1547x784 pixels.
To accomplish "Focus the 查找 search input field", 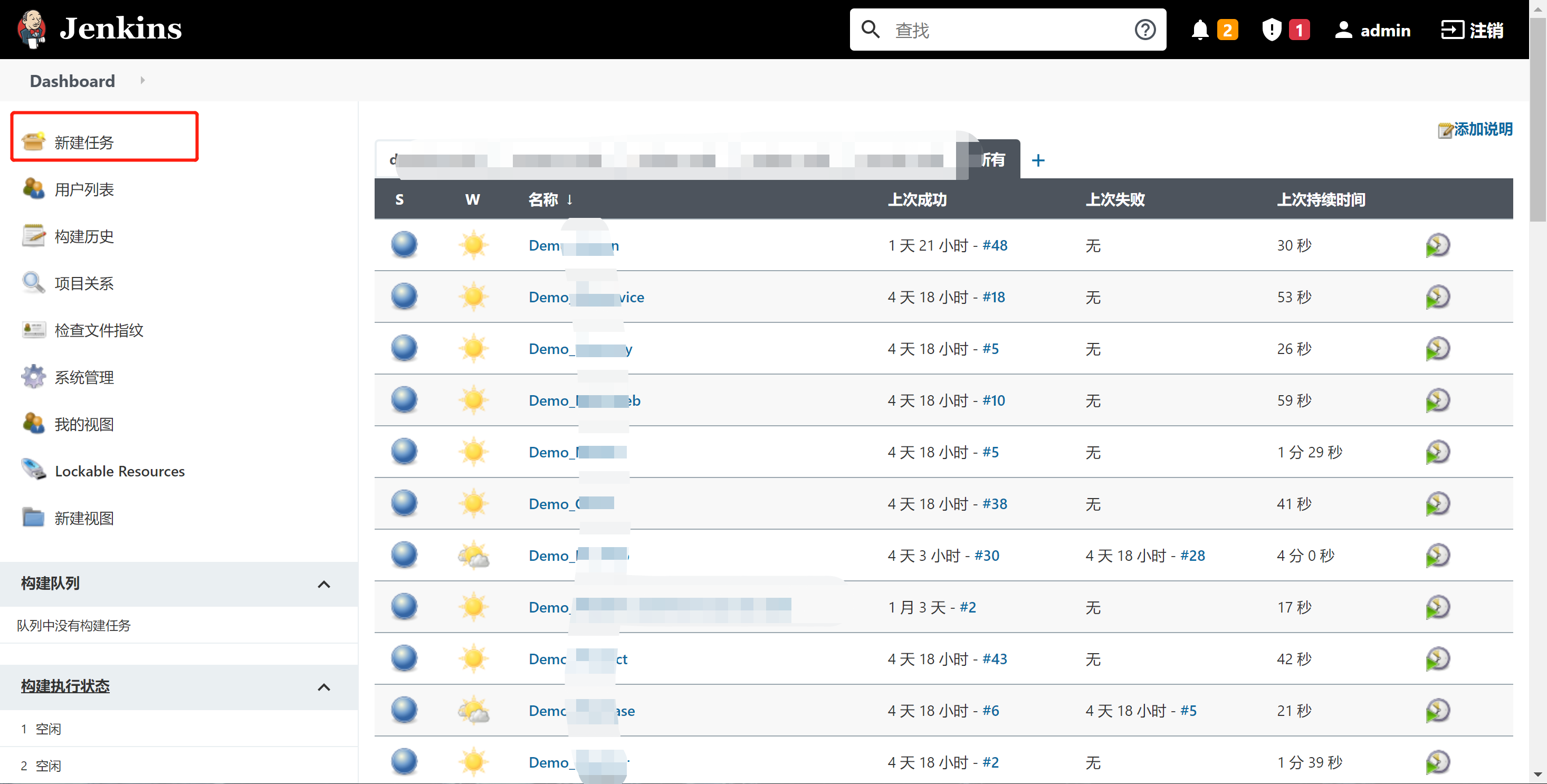I will pos(1009,30).
